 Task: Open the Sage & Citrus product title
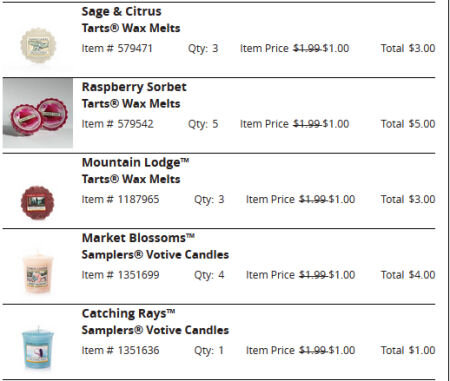121,11
